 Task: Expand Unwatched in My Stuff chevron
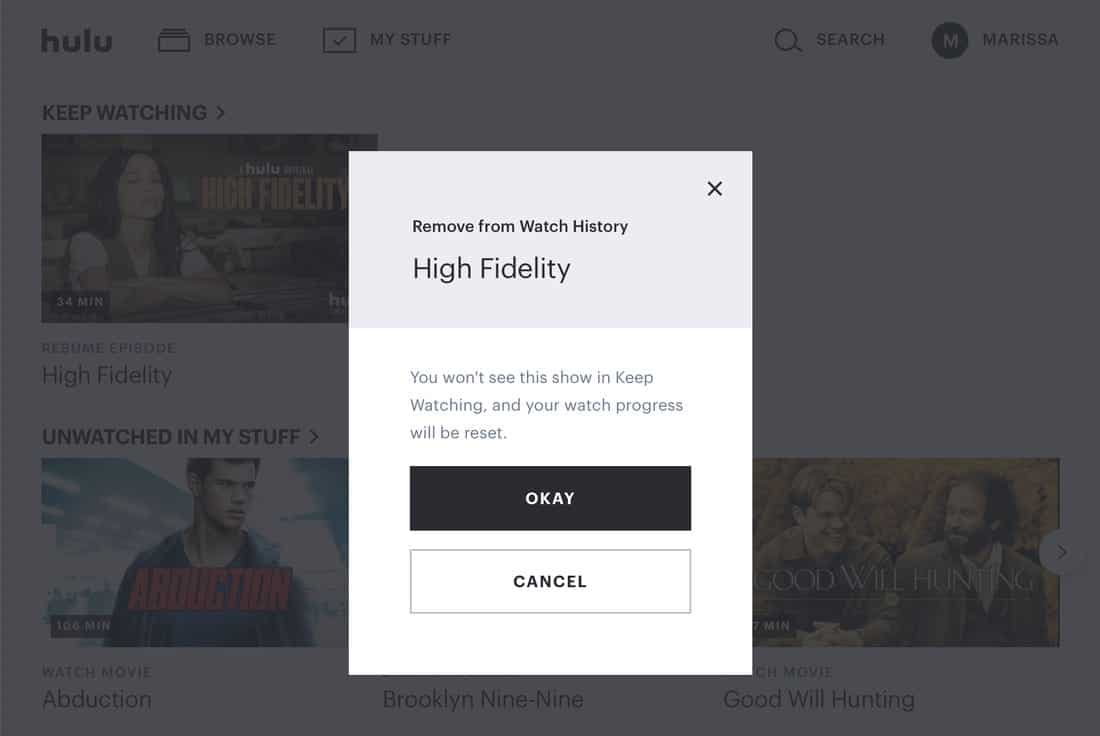[314, 437]
